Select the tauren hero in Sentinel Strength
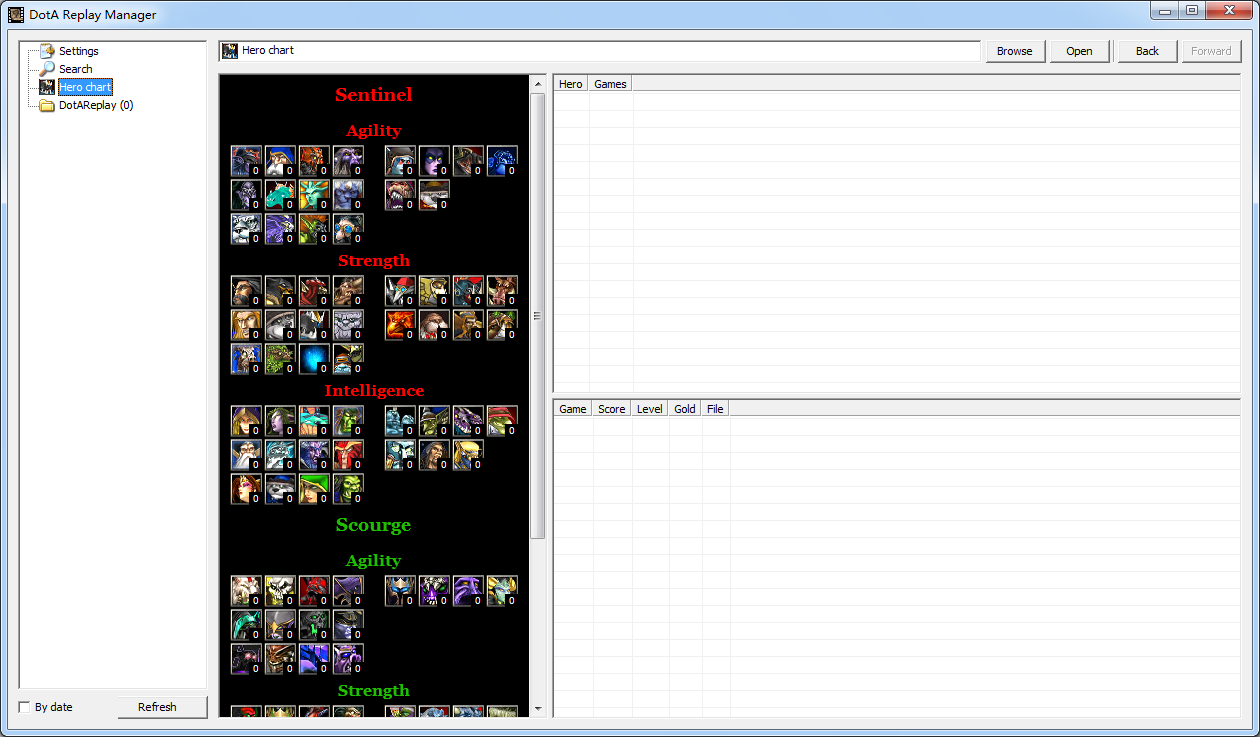The height and width of the screenshot is (737, 1260). (349, 292)
